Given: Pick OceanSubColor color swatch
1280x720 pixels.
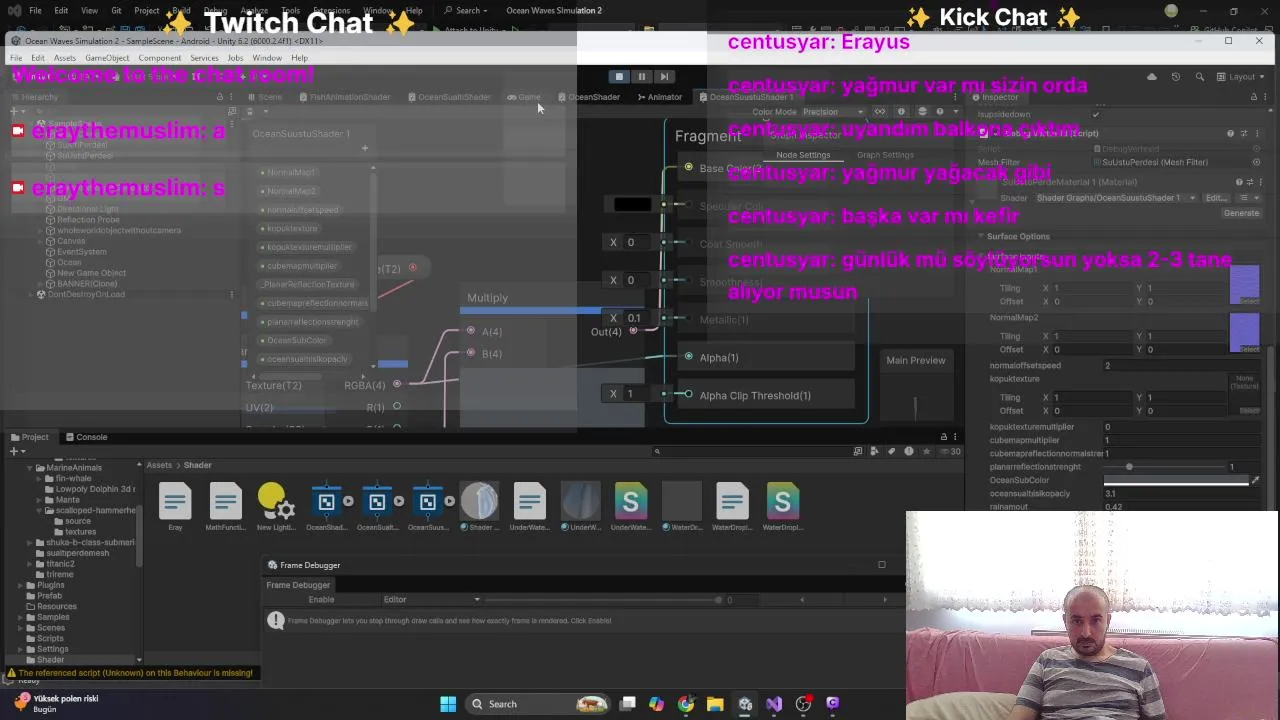Looking at the screenshot, I should coord(1176,481).
